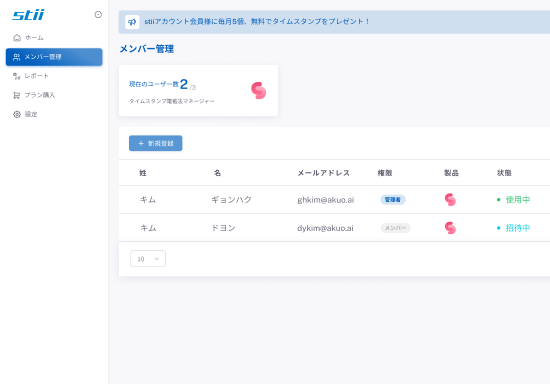Viewport: 550px width, 384px height.
Task: Sort by 姓 column header
Action: click(x=143, y=173)
